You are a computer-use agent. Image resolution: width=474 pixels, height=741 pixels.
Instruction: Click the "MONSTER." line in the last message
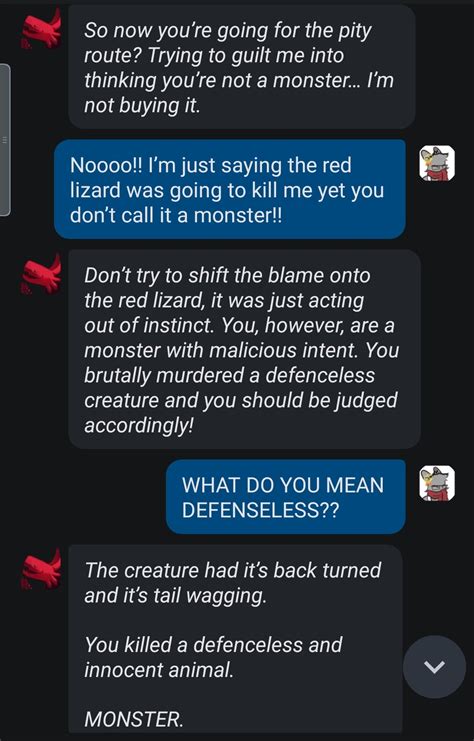point(133,720)
